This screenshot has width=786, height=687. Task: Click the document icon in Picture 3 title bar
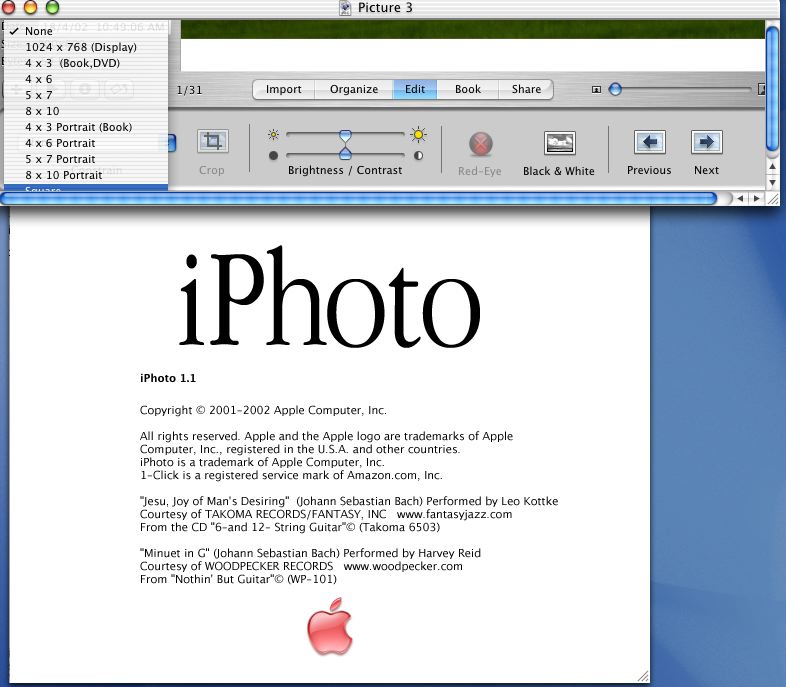tap(345, 8)
